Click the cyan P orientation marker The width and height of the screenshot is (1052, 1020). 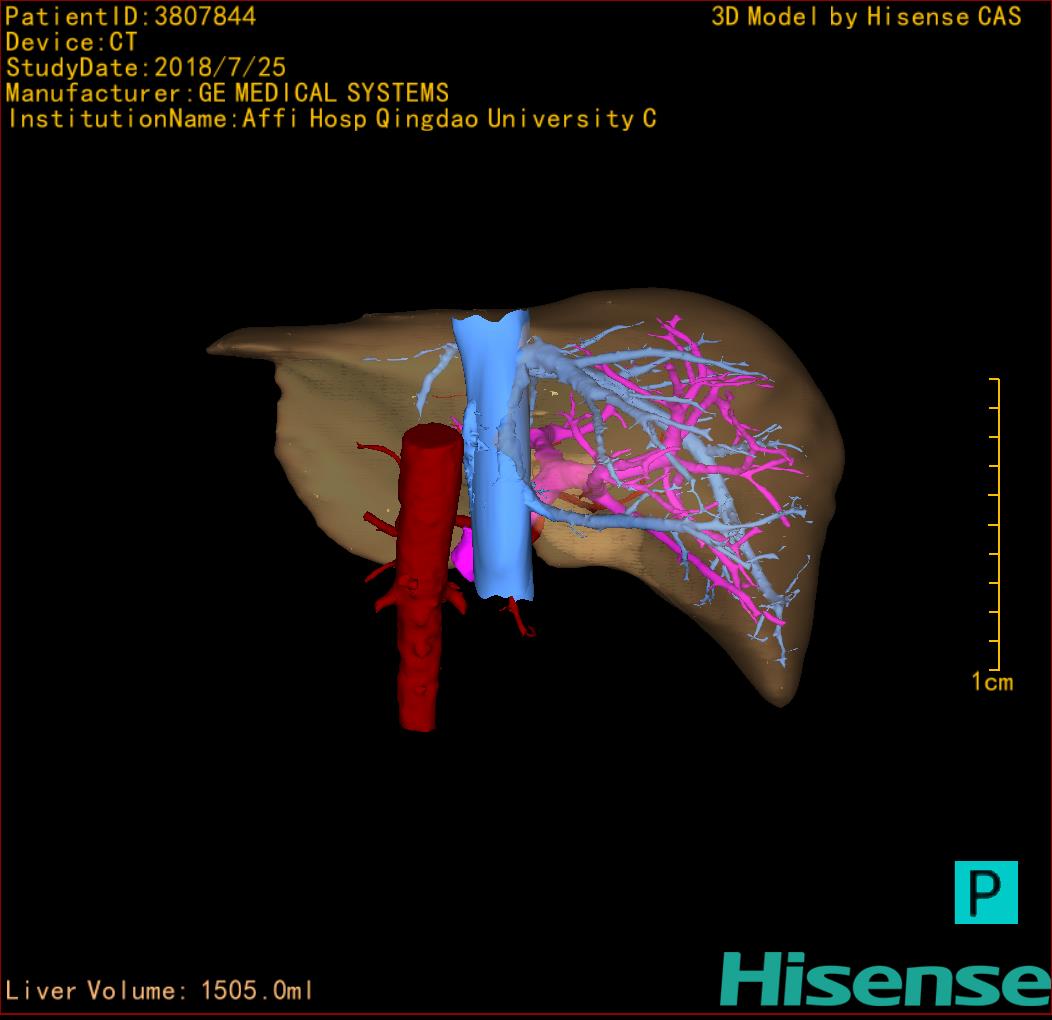(985, 892)
